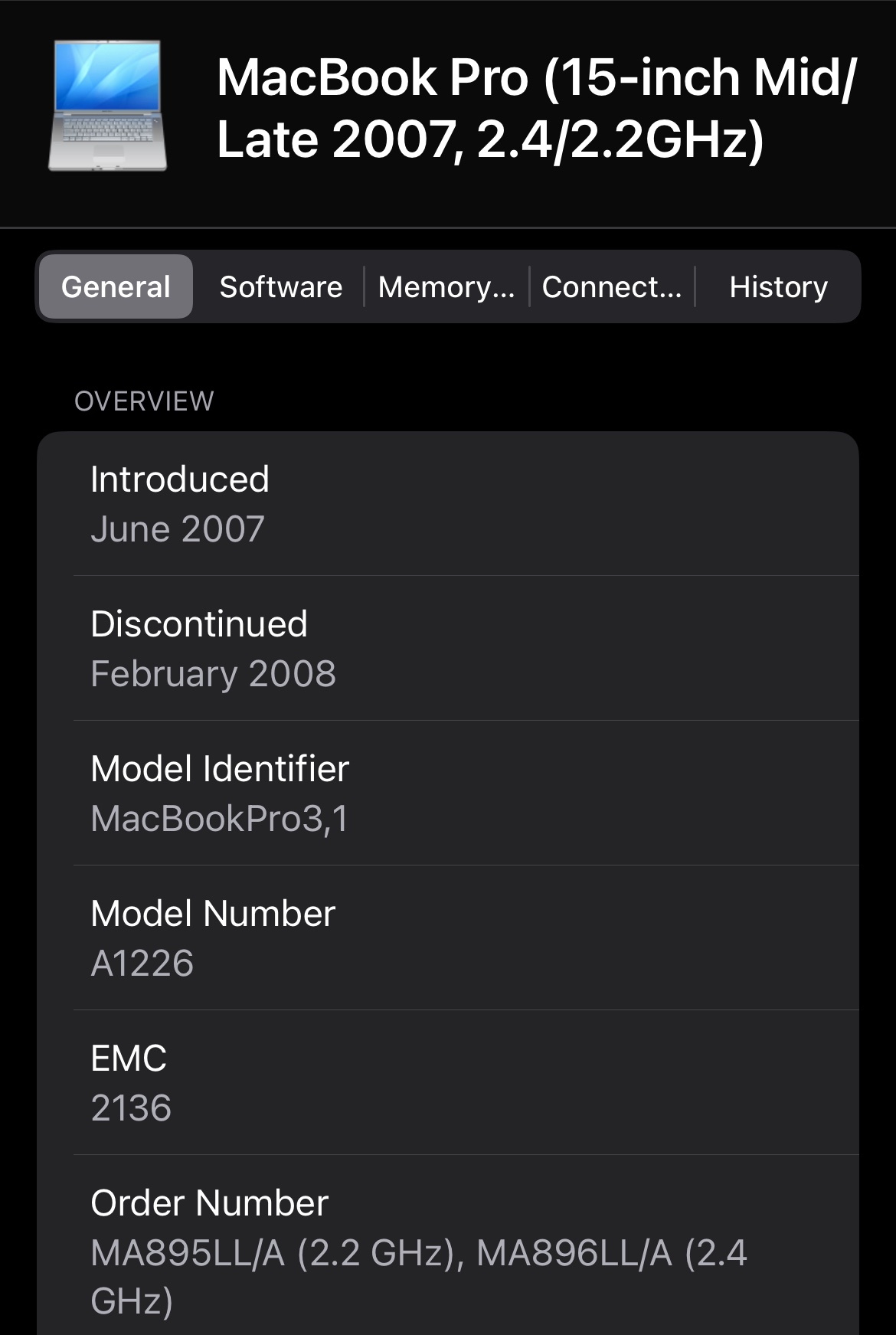Select the MA895LL/A order number text
Image resolution: width=896 pixels, height=1335 pixels.
pyautogui.click(x=188, y=1254)
